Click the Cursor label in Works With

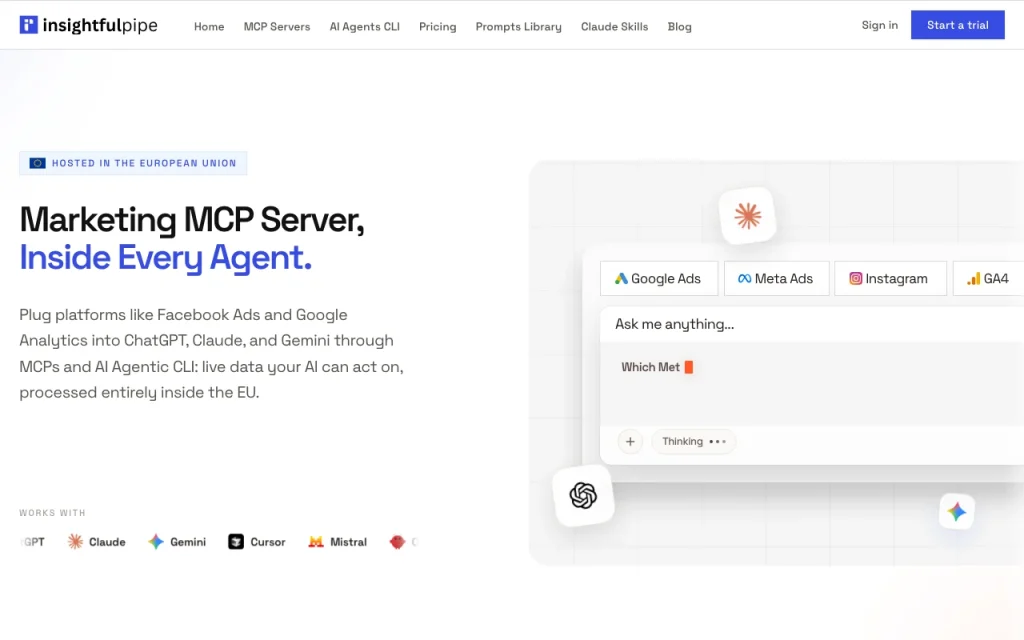(268, 542)
